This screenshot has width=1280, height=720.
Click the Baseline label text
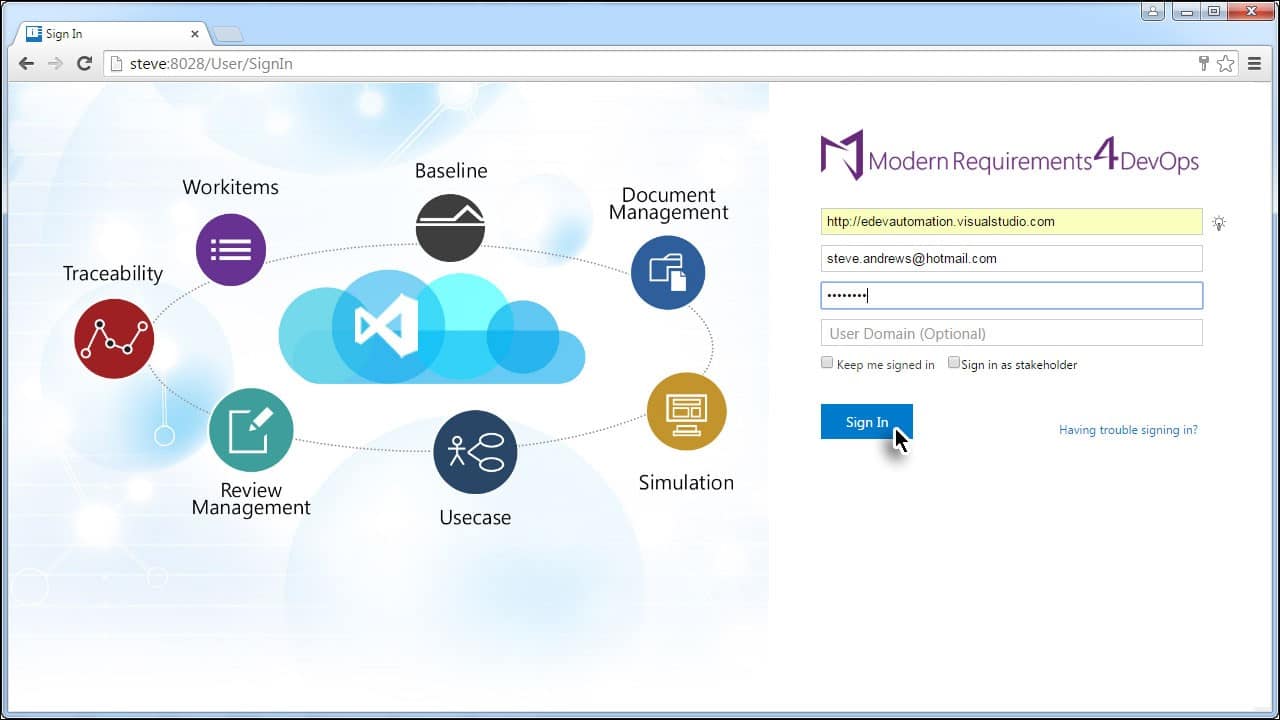point(451,171)
